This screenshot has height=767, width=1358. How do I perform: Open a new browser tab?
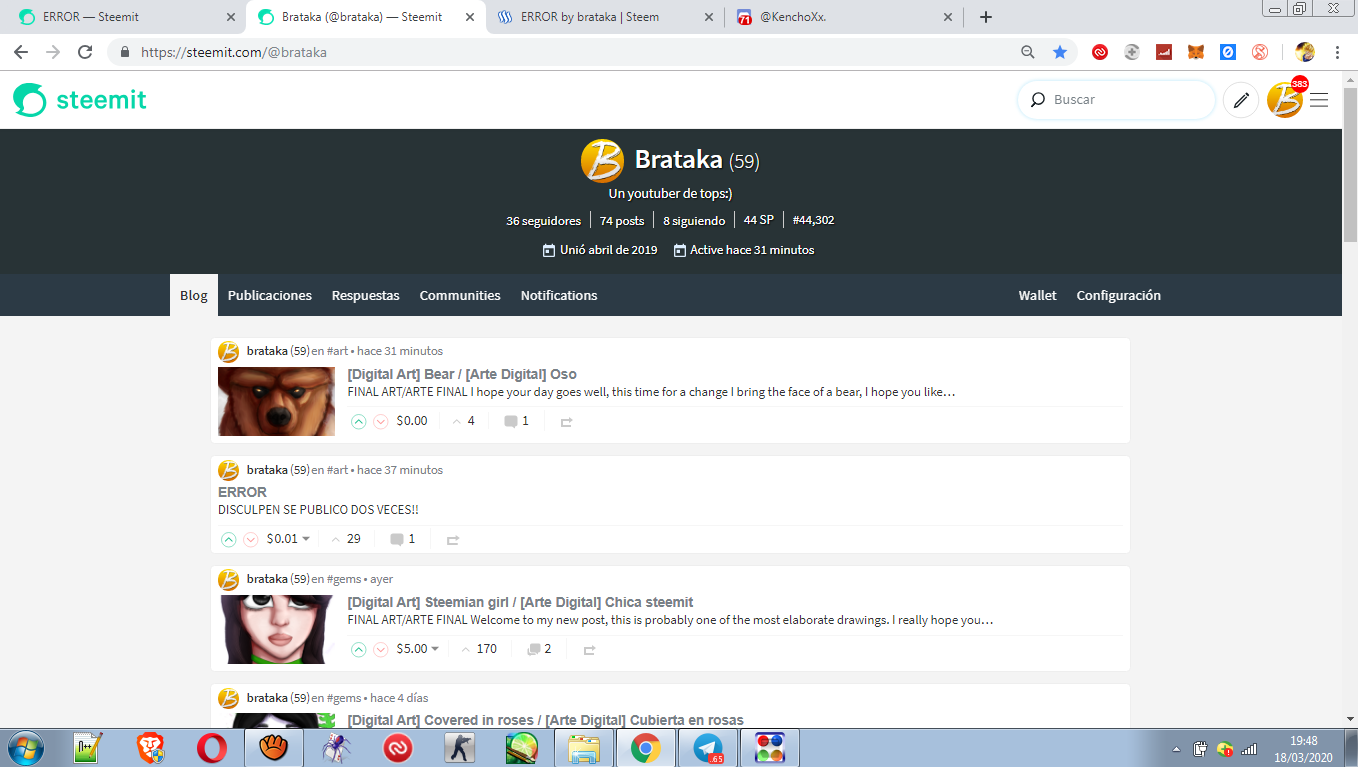coord(986,17)
